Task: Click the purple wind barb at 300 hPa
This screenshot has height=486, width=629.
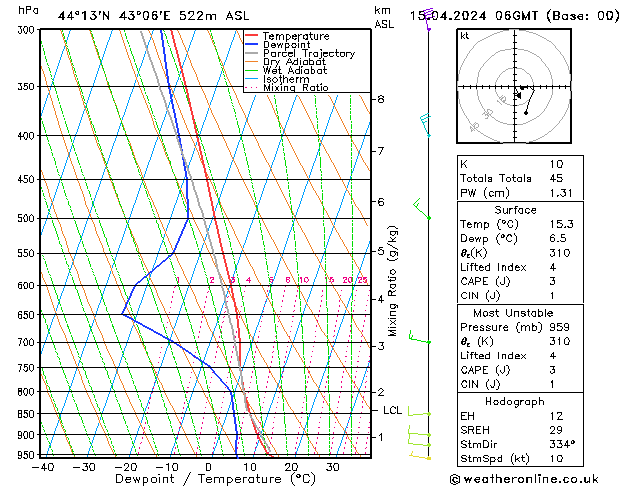Action: [x=428, y=19]
